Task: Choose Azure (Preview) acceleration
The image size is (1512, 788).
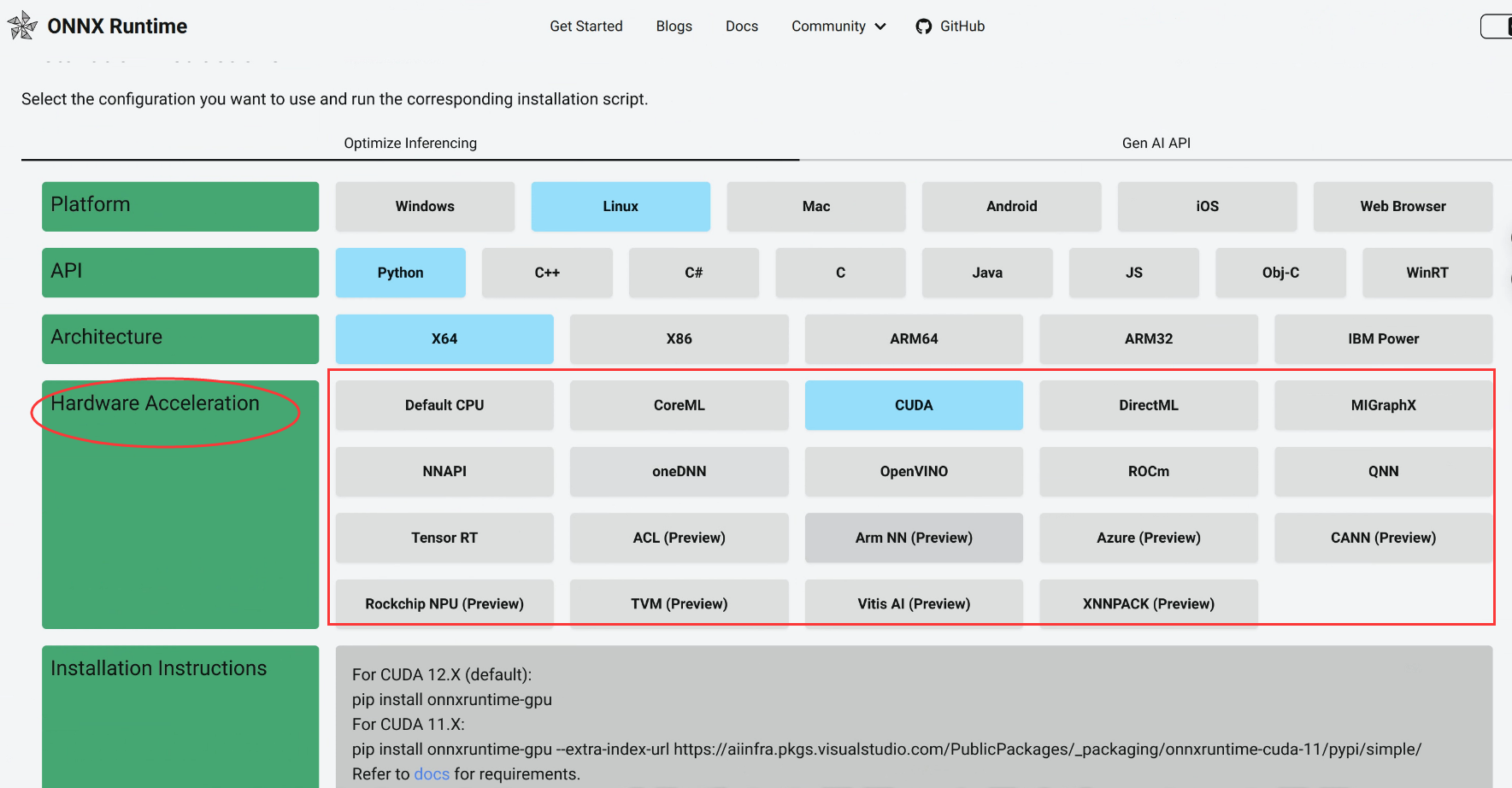Action: (x=1149, y=538)
